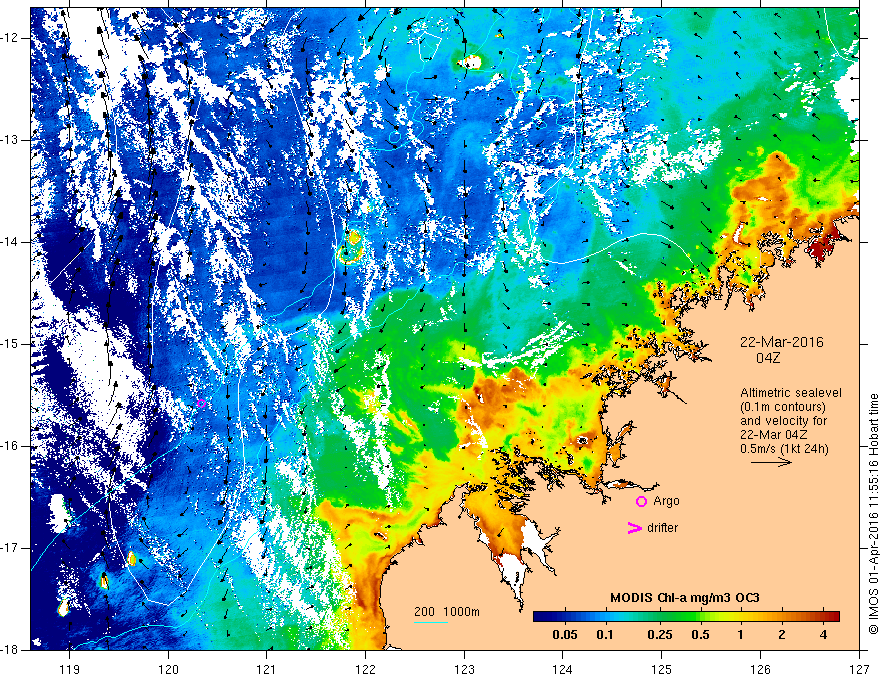Click the "and velocity for" text line
The image size is (880, 680).
pyautogui.click(x=783, y=421)
